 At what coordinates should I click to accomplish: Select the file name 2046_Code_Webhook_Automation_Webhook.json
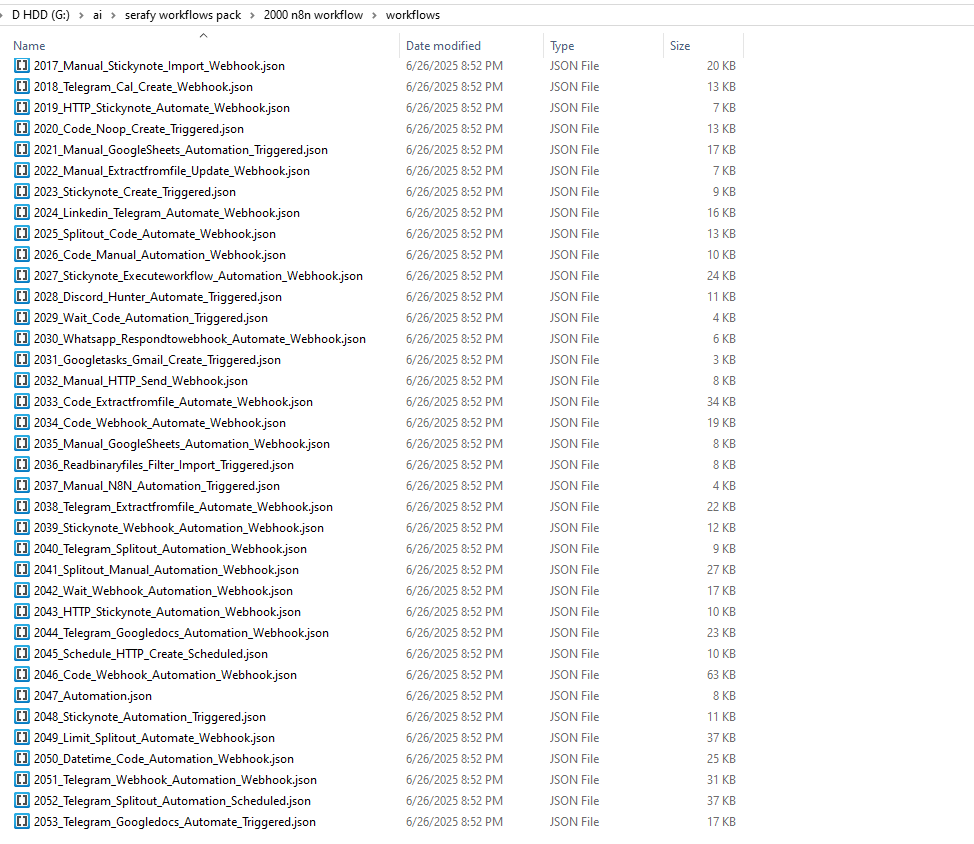click(165, 675)
